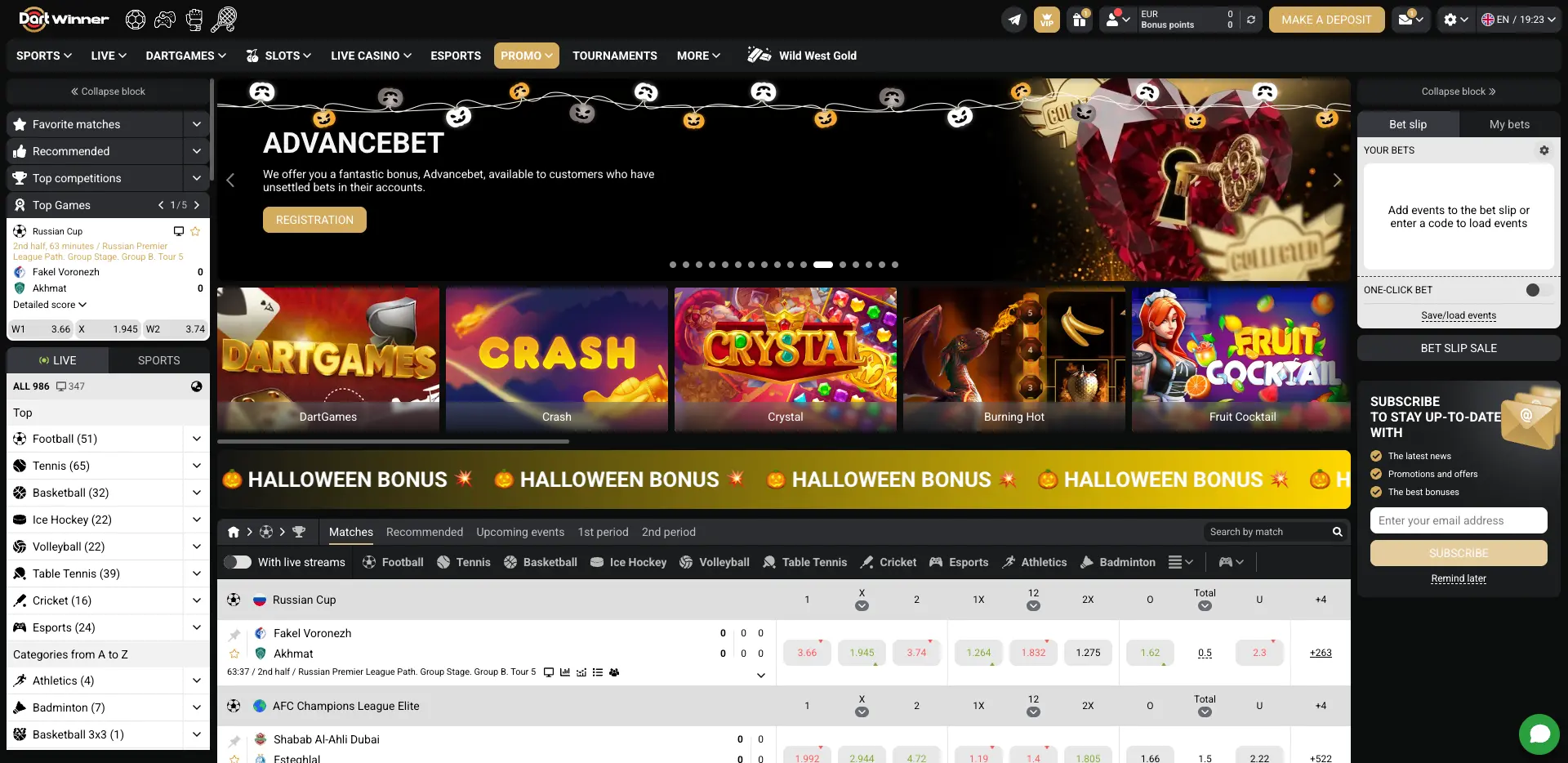Open the gift box bonuses icon

1080,20
